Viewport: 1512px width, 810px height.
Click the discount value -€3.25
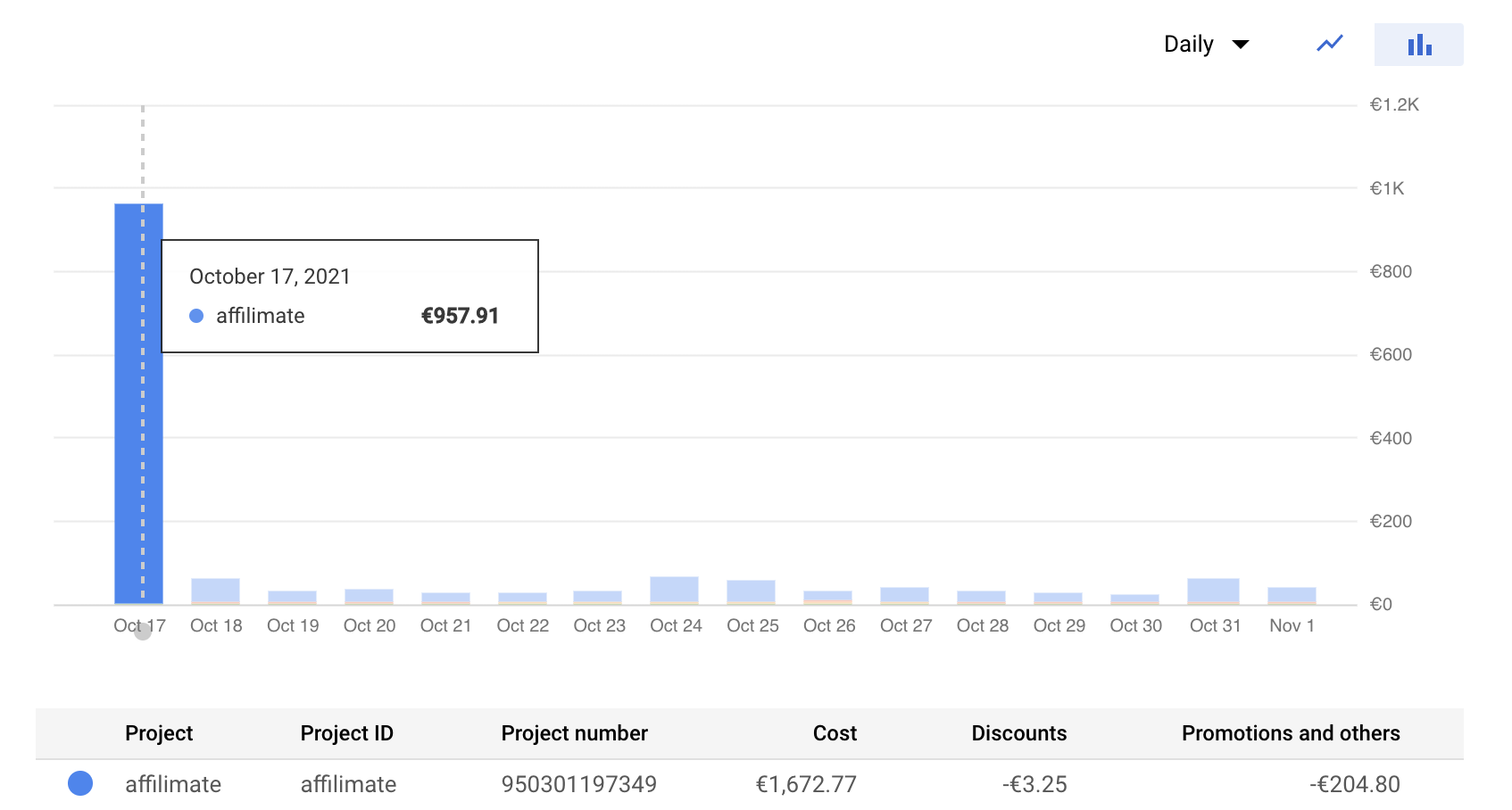(1034, 784)
